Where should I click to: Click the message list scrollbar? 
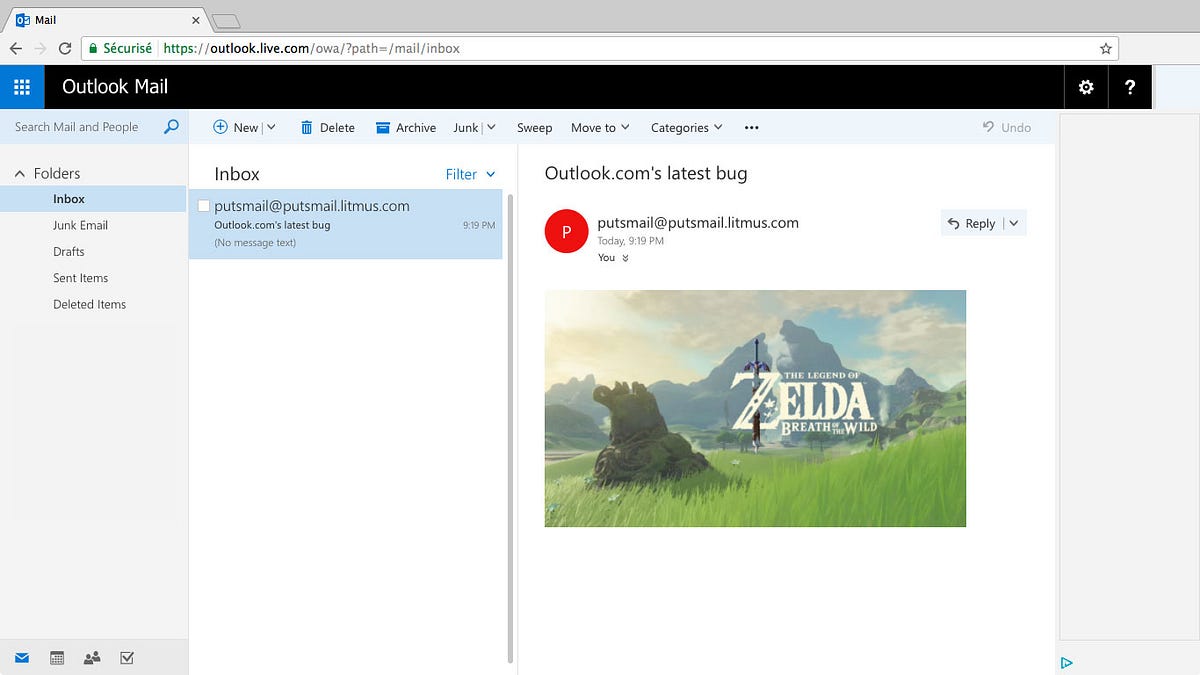[x=511, y=430]
